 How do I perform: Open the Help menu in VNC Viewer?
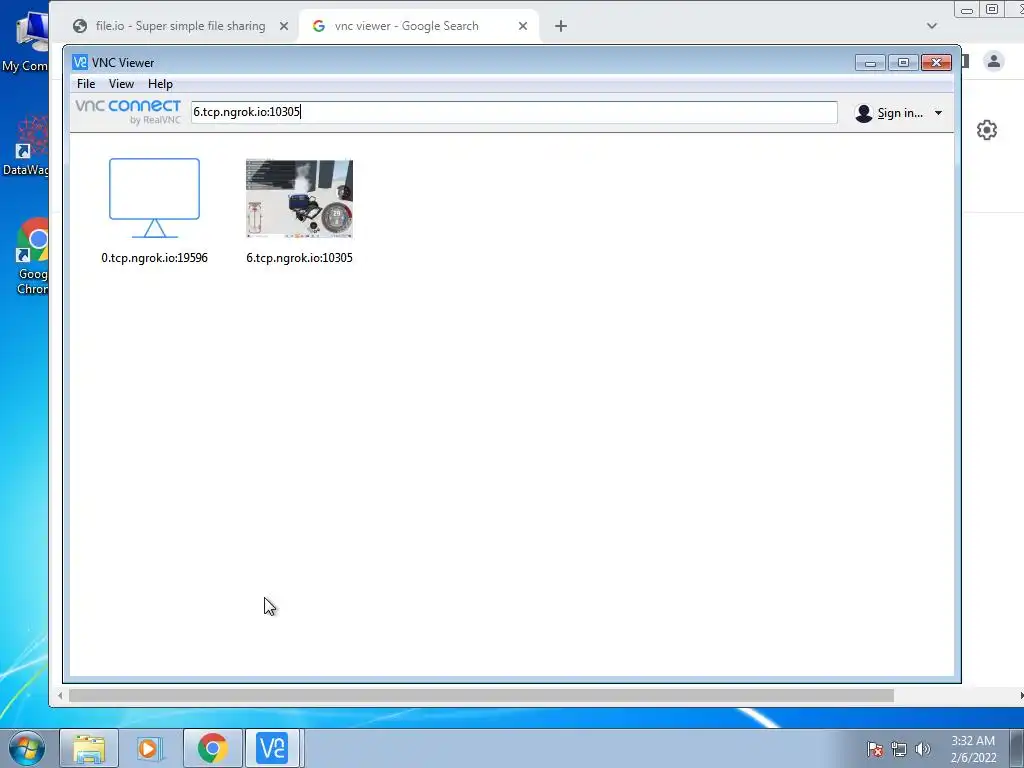160,84
